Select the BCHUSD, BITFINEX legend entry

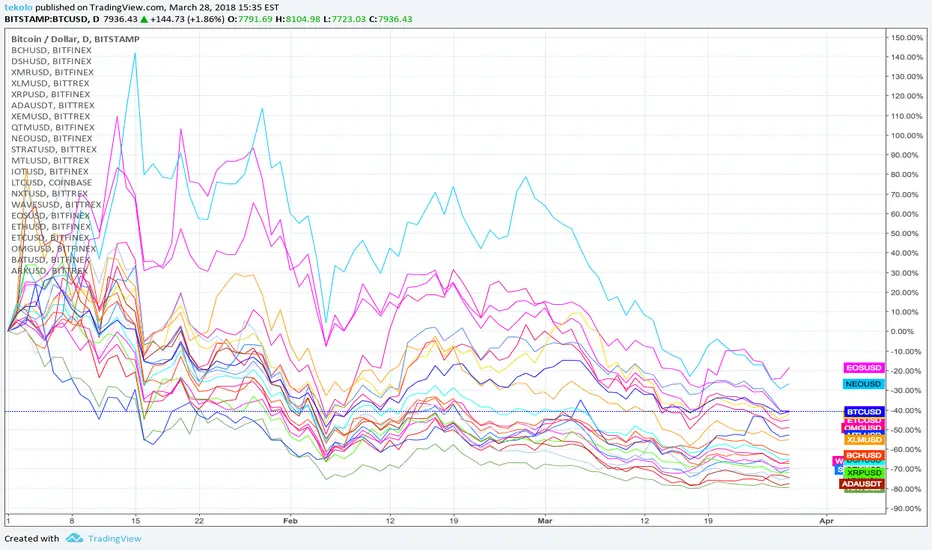click(52, 50)
